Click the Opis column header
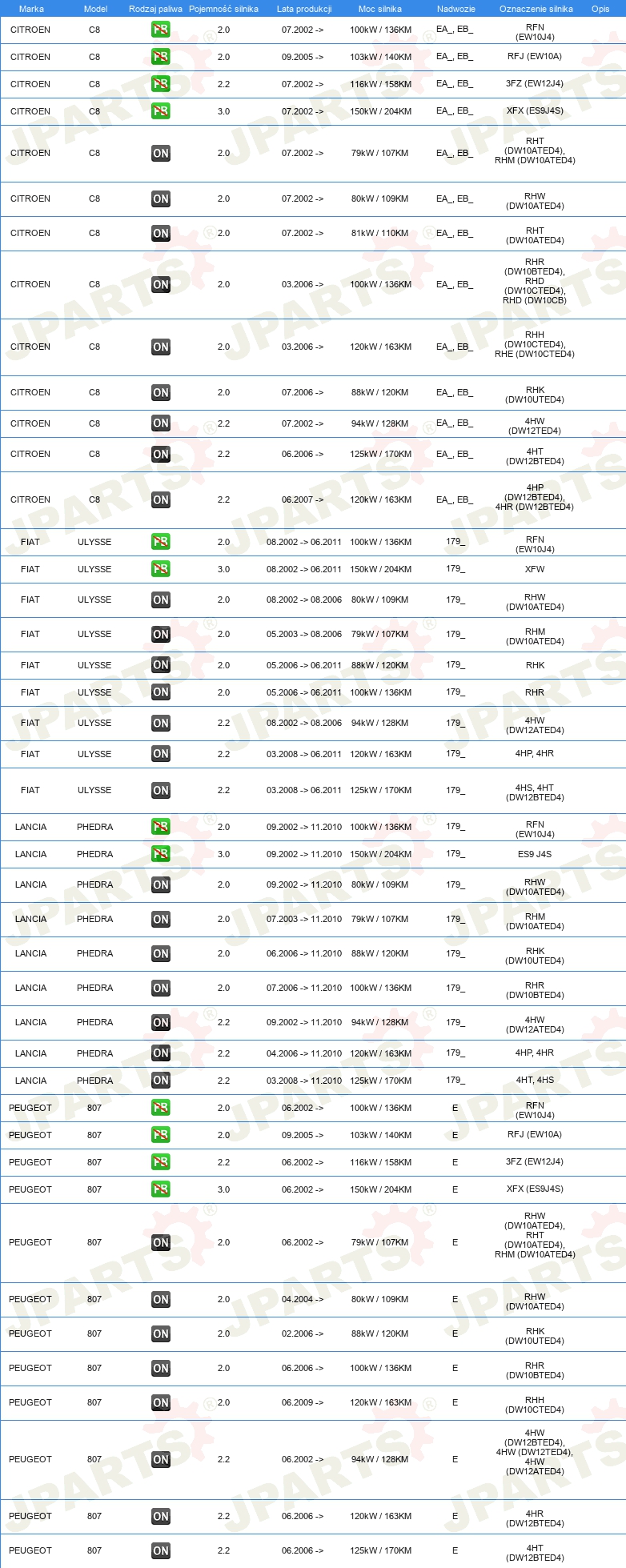626x1568 pixels. (x=600, y=9)
